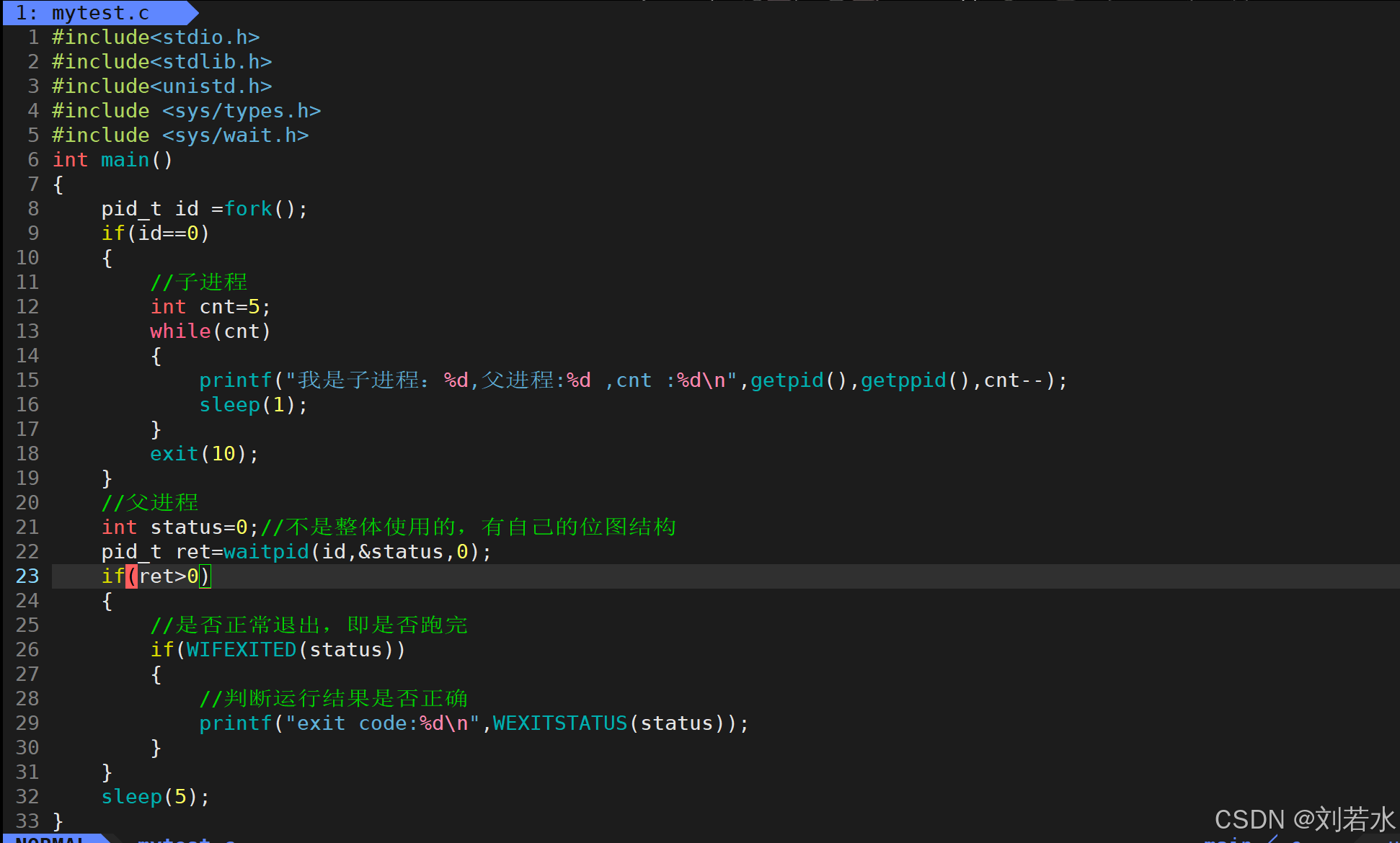Click the NORMAL mode indicator in statusline

click(52, 839)
